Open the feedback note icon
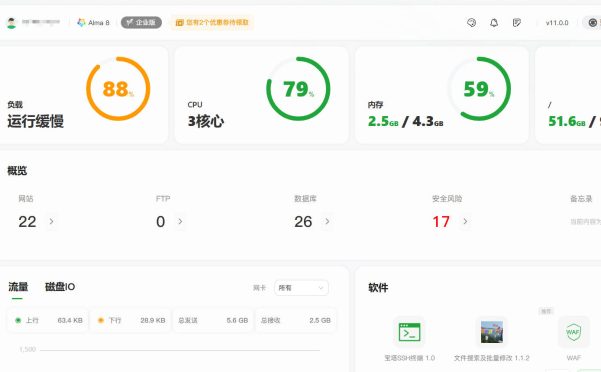This screenshot has width=601, height=372. (x=517, y=23)
